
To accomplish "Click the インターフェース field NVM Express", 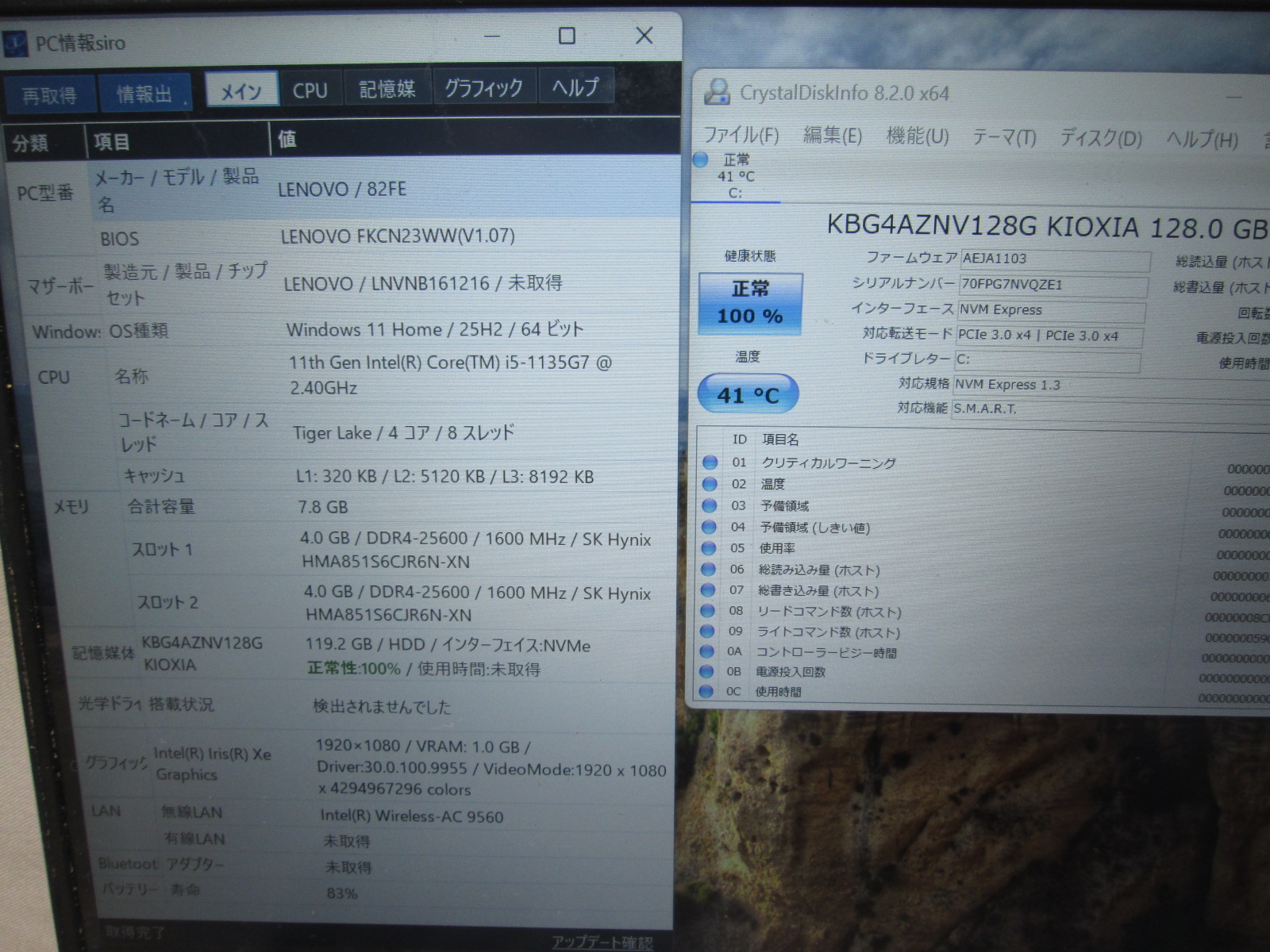I will coord(1052,310).
